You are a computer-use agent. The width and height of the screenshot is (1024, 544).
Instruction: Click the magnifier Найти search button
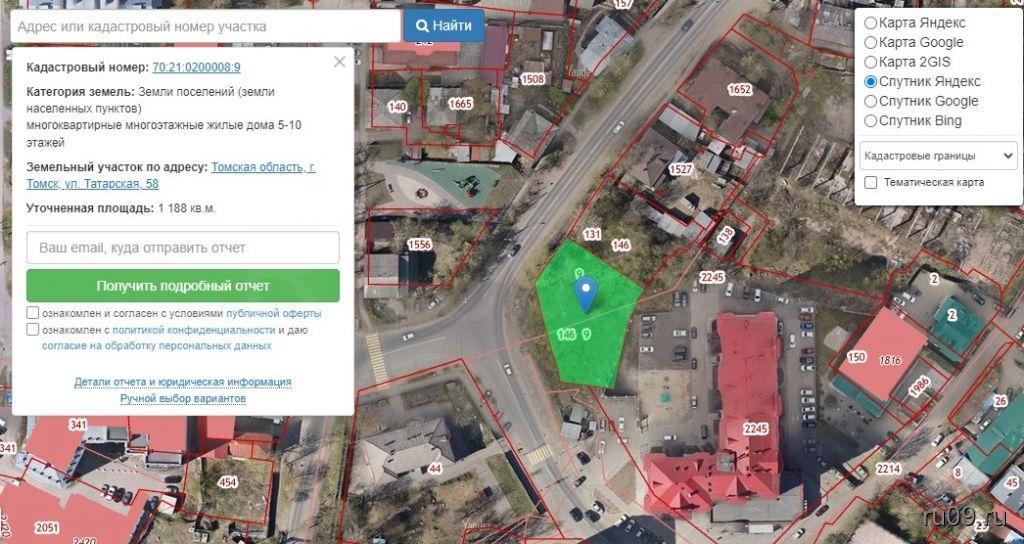(443, 26)
